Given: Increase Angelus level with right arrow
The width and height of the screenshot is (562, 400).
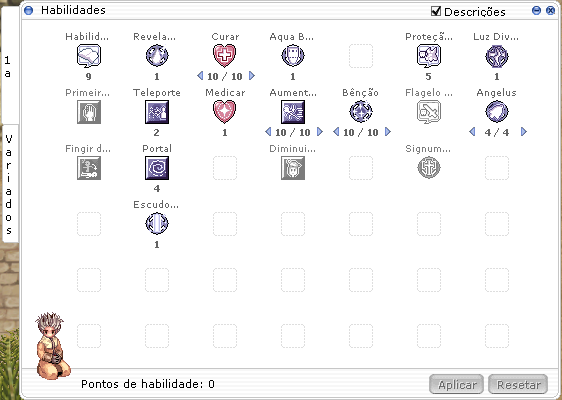Looking at the screenshot, I should coord(524,132).
